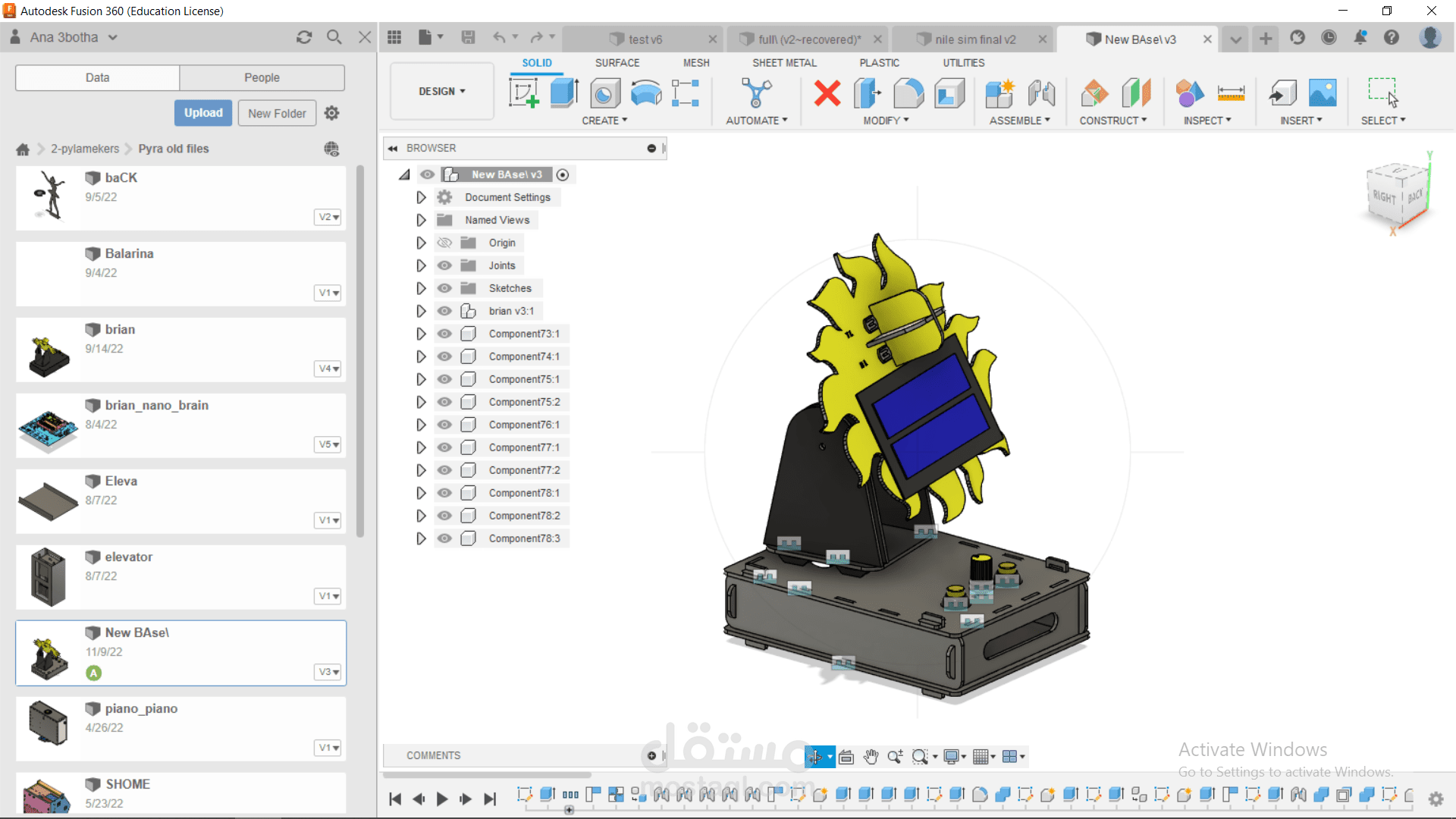Viewport: 1456px width, 819px height.
Task: Toggle visibility of Component76:1
Action: tap(445, 425)
